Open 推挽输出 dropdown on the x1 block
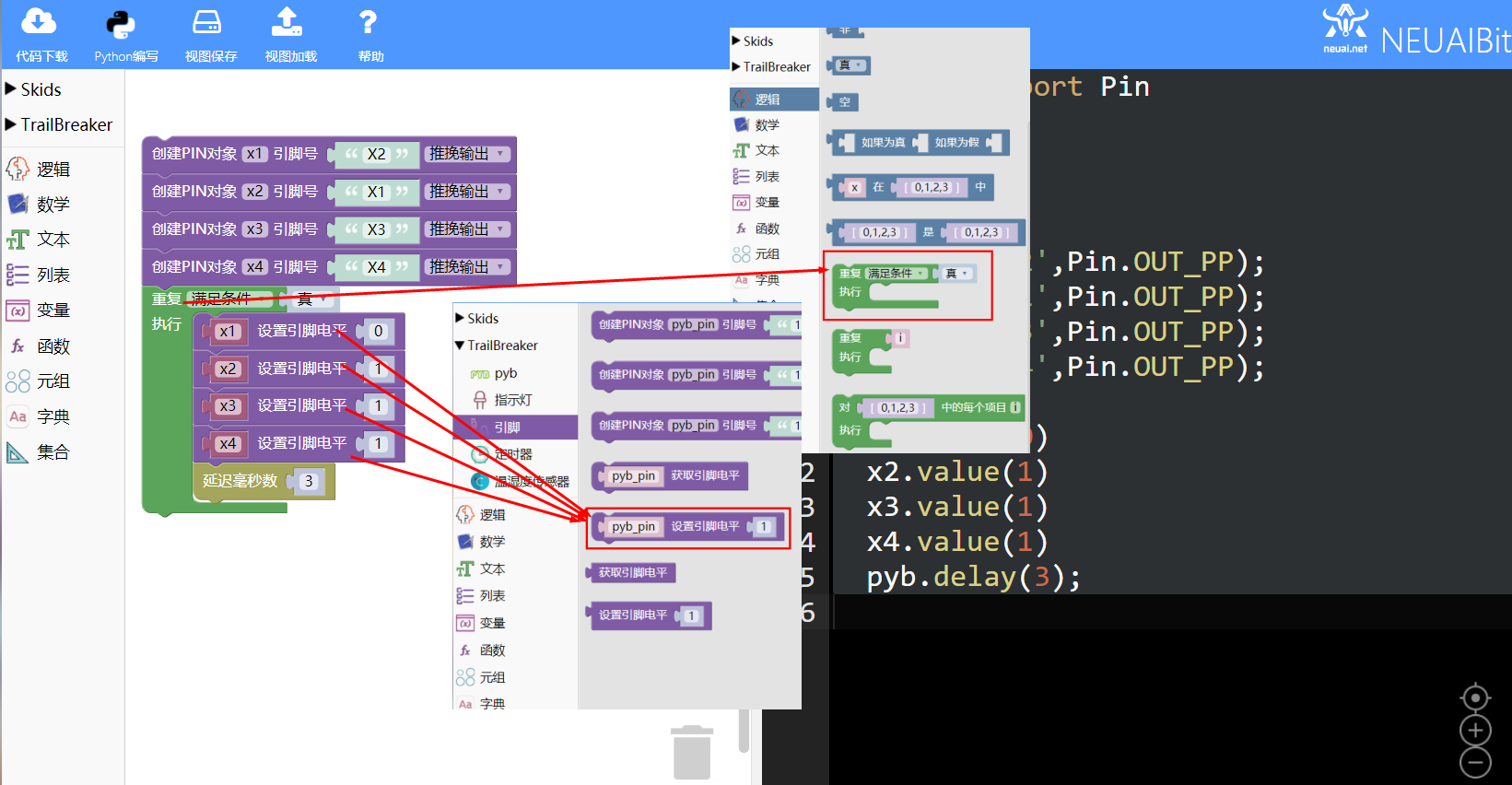 (x=468, y=154)
